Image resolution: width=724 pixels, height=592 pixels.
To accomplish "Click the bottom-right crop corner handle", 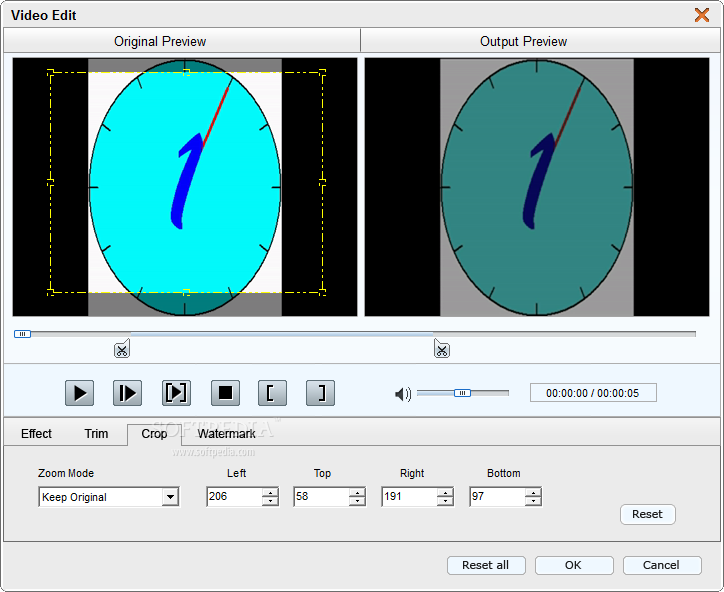I will pos(322,292).
